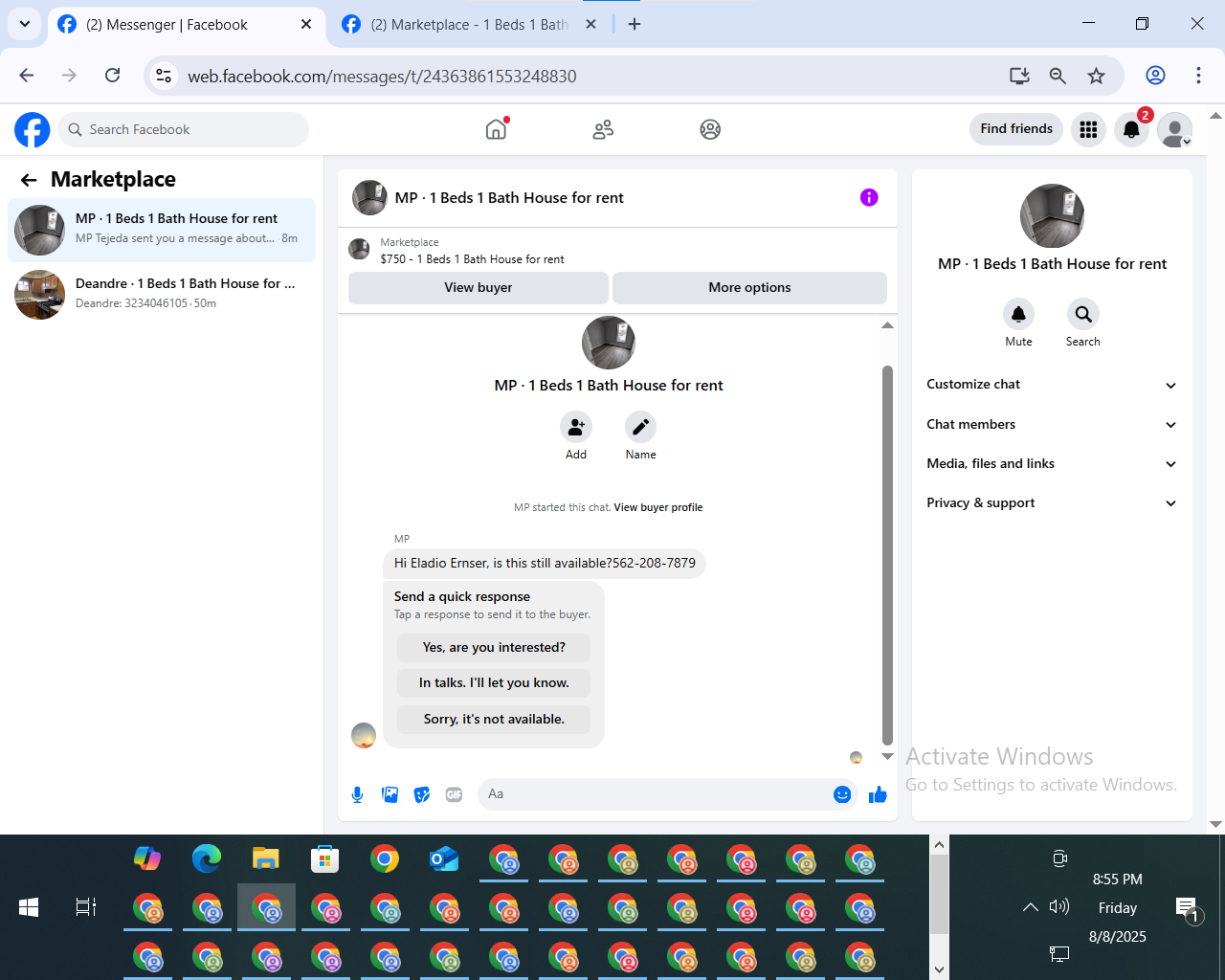Expand the Chat members section
The width and height of the screenshot is (1225, 980).
pyautogui.click(x=1051, y=424)
